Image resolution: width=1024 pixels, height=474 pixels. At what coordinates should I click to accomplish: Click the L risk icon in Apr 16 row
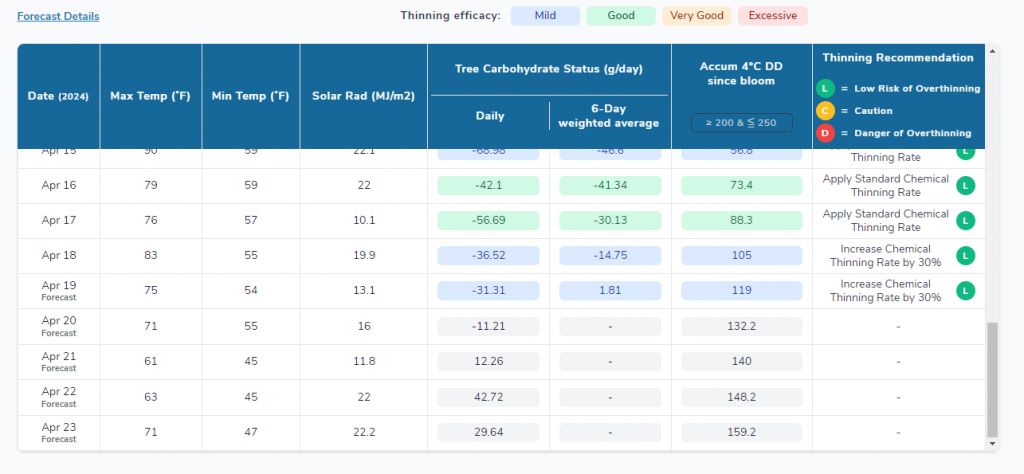(965, 185)
